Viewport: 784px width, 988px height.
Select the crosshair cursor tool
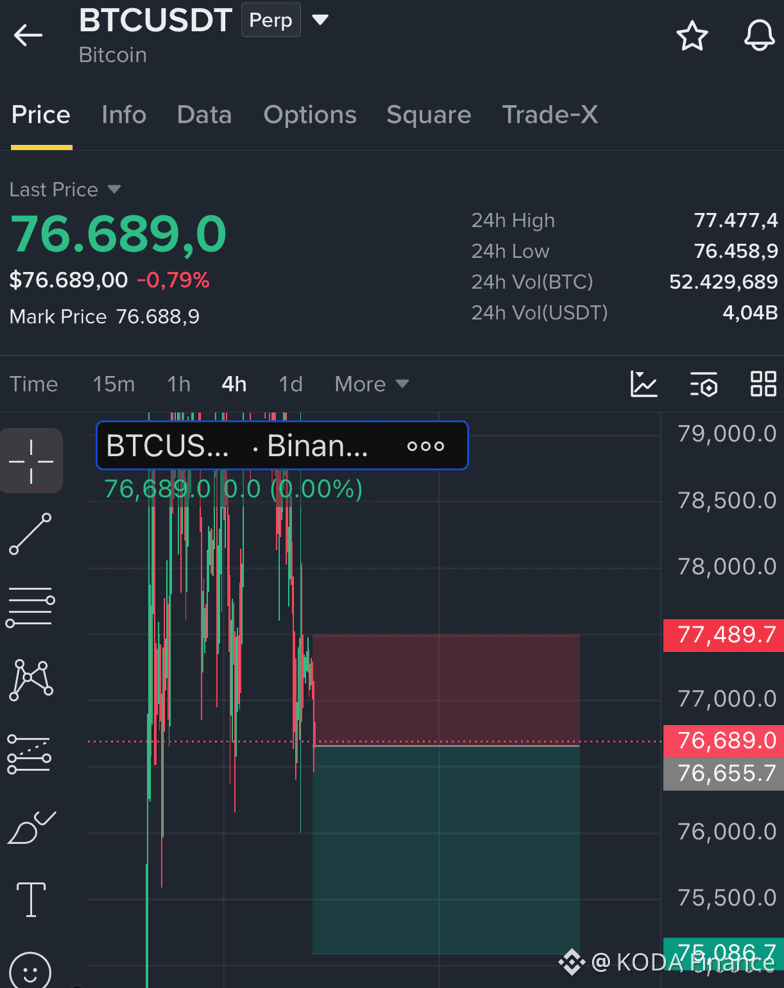(31, 461)
